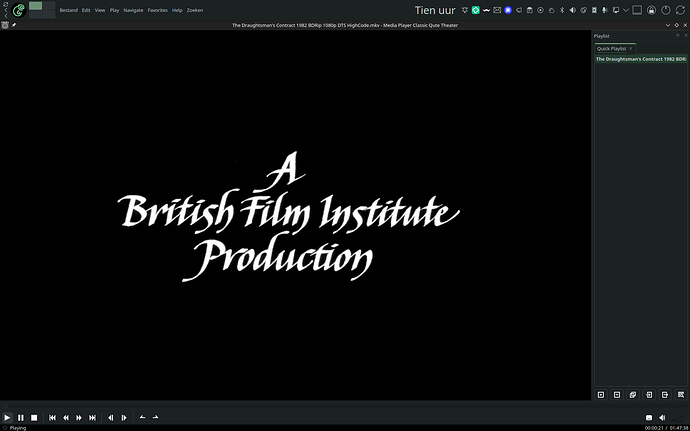Open system volume tray icon
Screen dimensions: 690x431
pyautogui.click(x=573, y=10)
